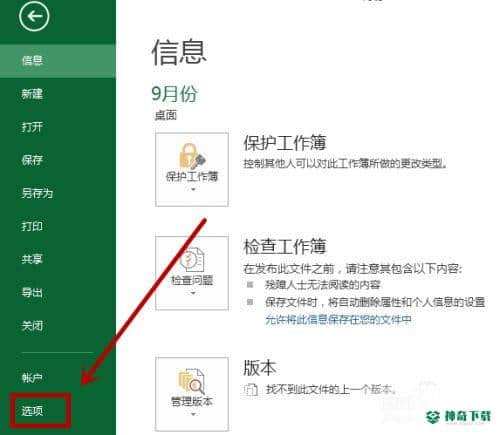Click the 允许将此信息保存在您的文件中 link

click(338, 320)
